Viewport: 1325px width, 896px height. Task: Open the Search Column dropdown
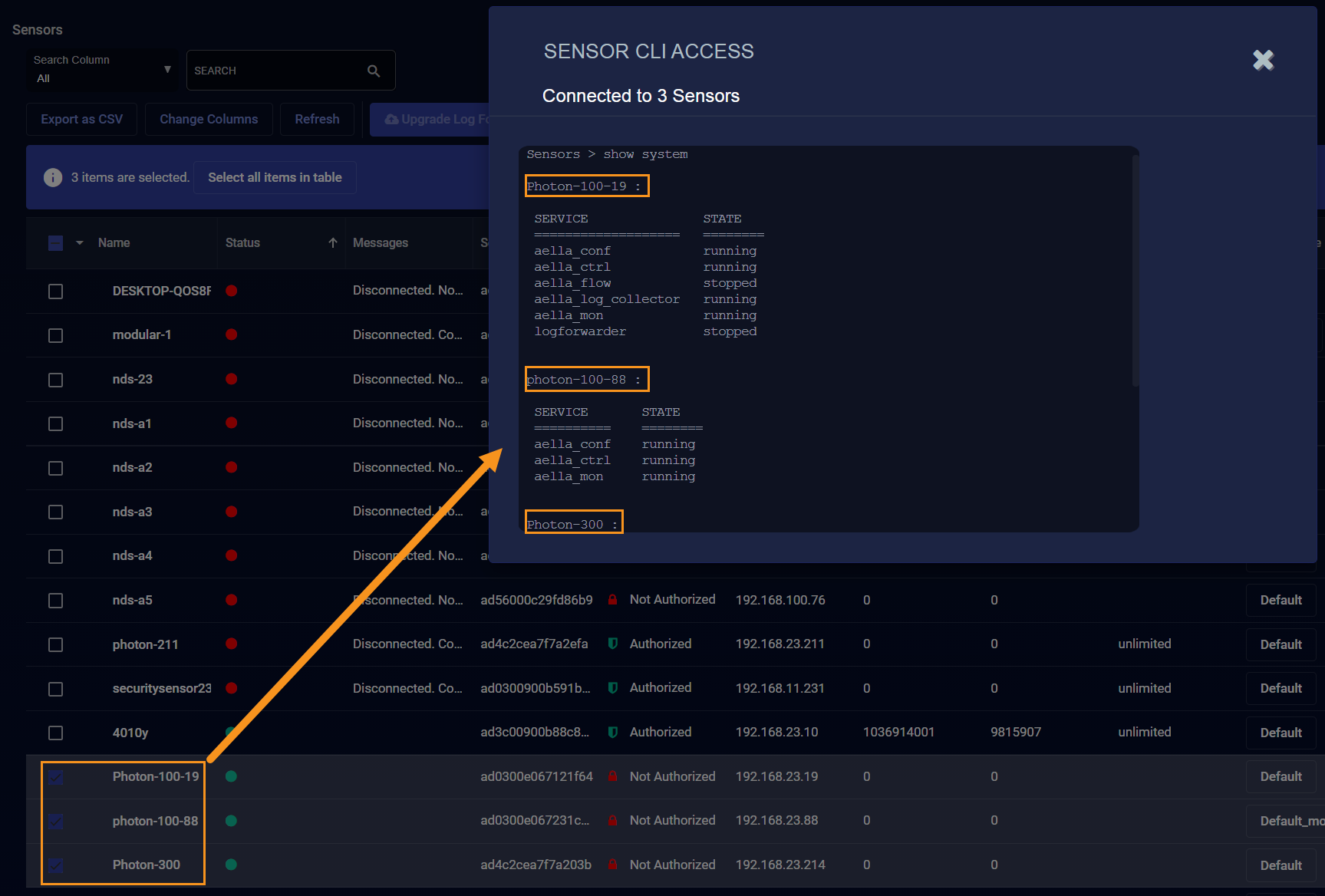tap(102, 71)
